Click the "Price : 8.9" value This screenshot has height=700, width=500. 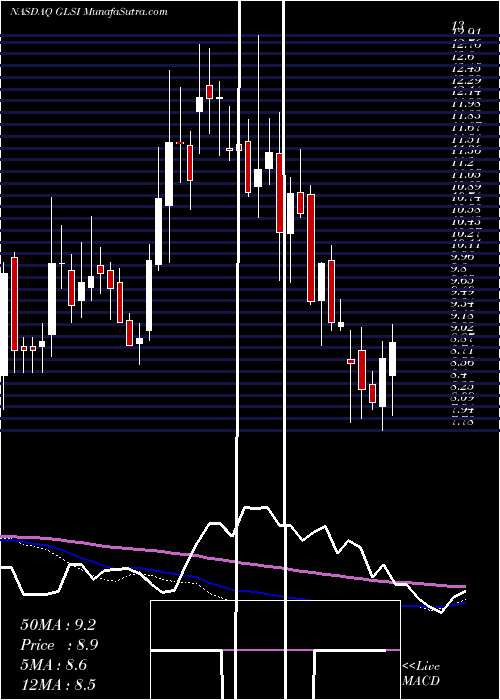[x=59, y=645]
